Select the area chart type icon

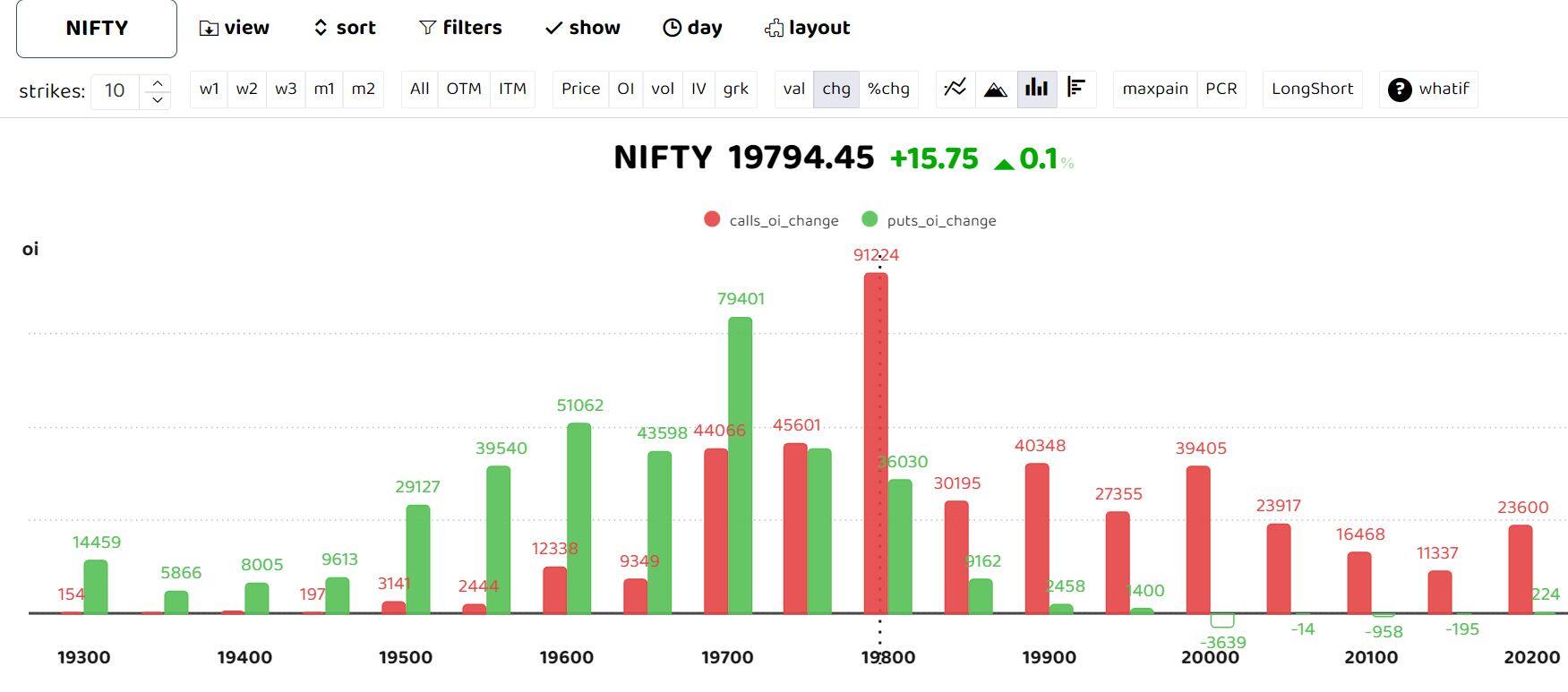pyautogui.click(x=996, y=89)
